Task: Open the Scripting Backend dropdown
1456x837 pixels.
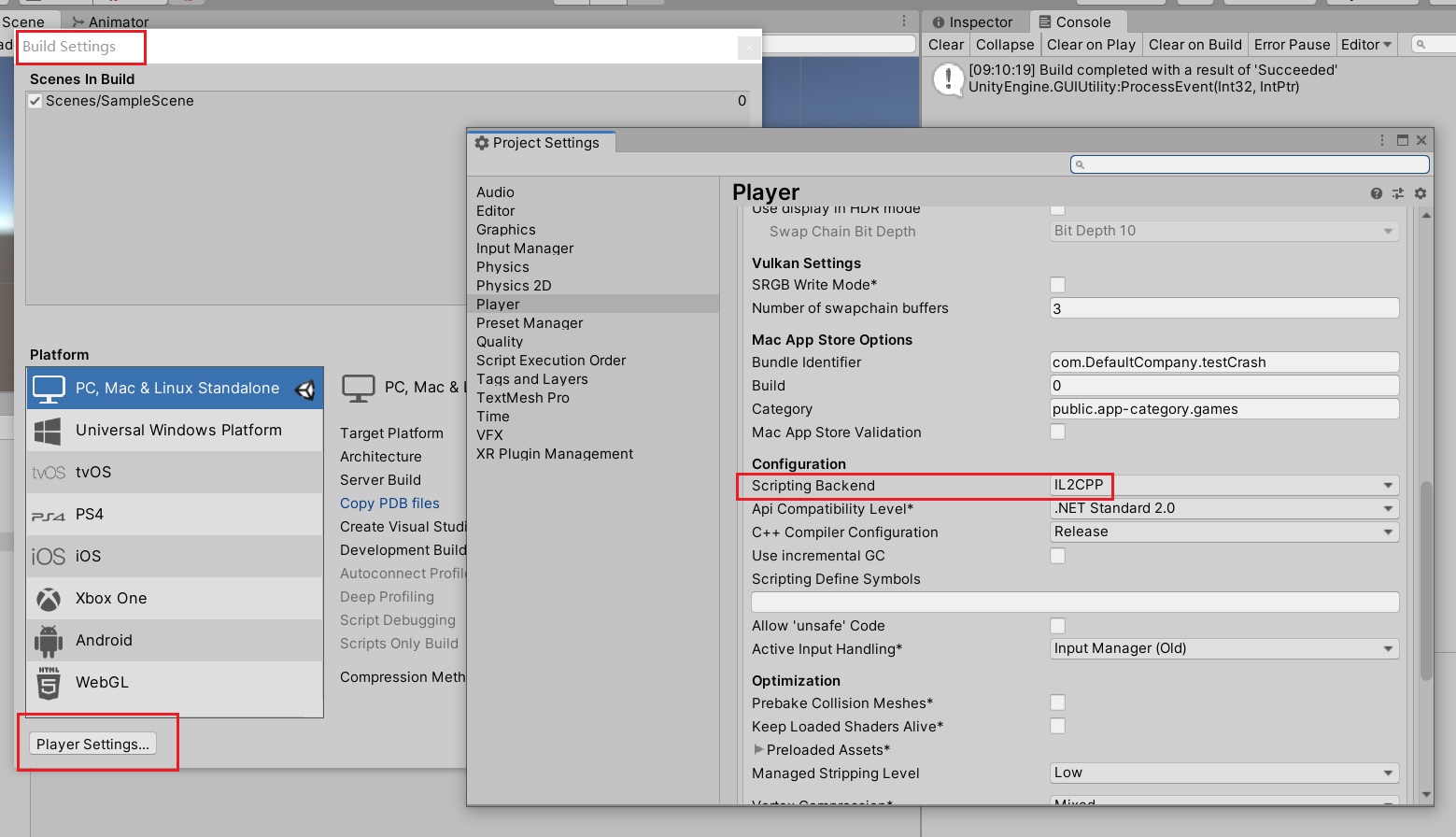Action: [x=1224, y=485]
